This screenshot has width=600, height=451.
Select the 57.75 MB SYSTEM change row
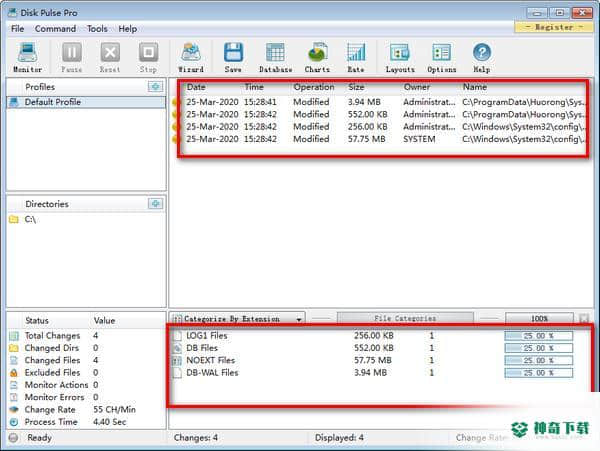tap(379, 139)
